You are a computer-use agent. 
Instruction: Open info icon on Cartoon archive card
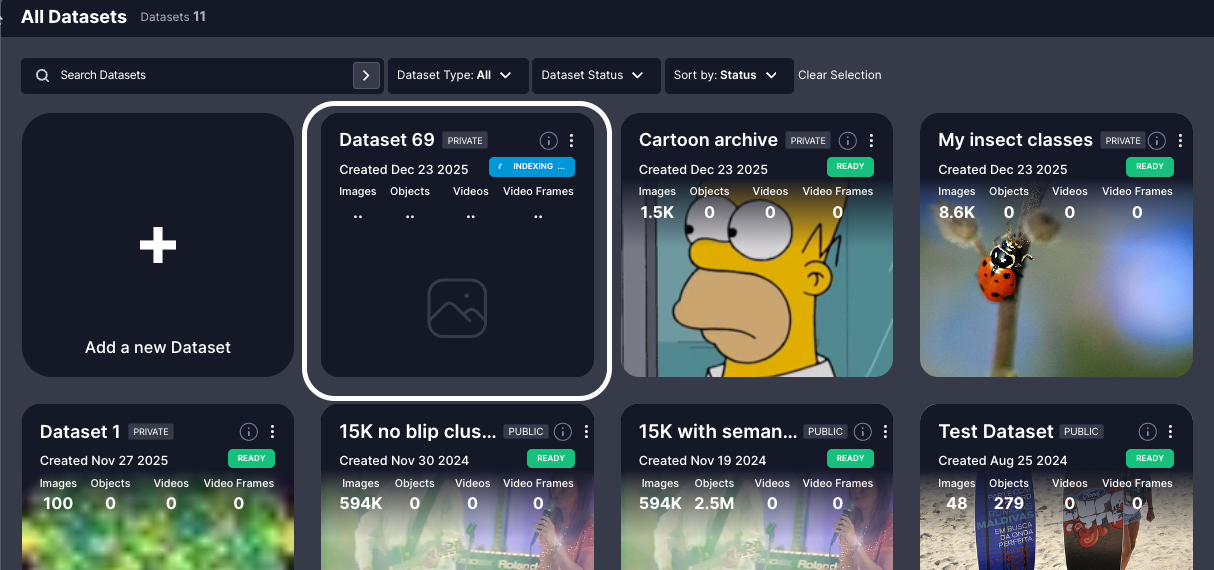(848, 141)
